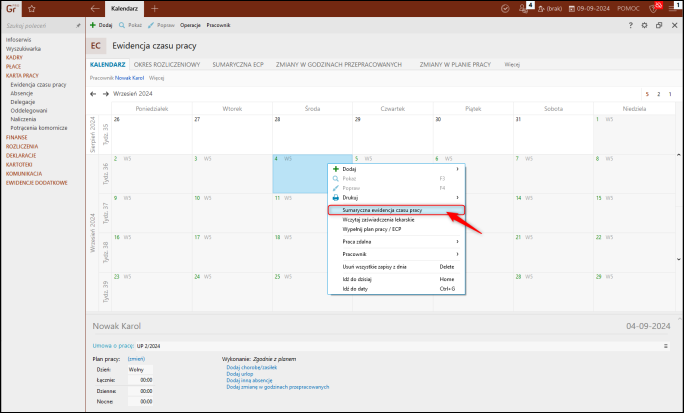This screenshot has width=684, height=413.
Task: Click the green plus Dodaj toolbar icon
Action: 93,23
